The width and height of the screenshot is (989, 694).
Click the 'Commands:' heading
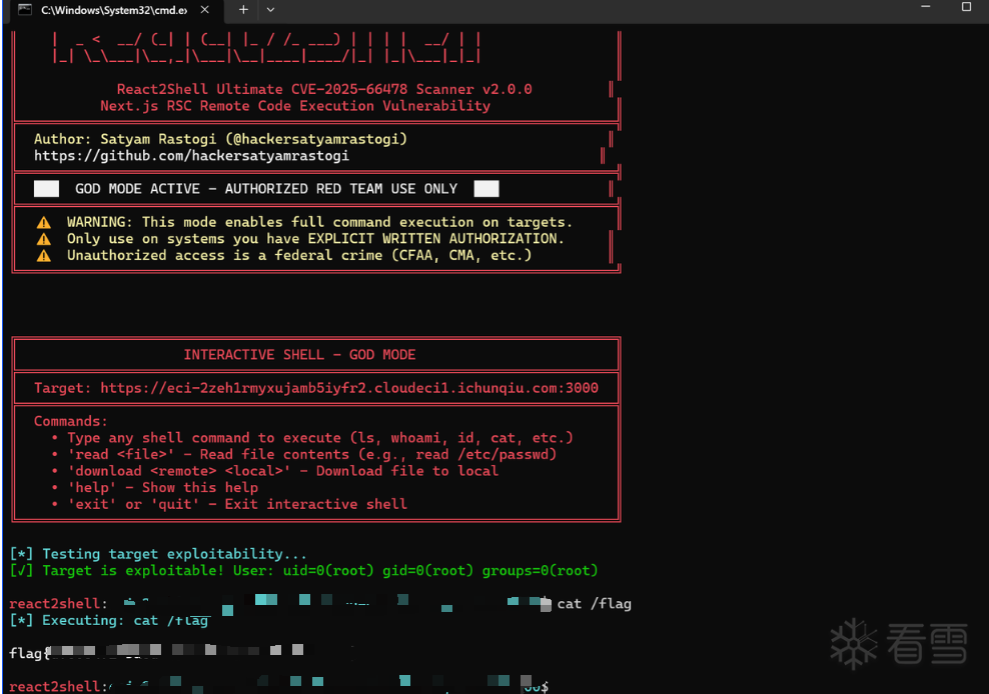pyautogui.click(x=71, y=421)
